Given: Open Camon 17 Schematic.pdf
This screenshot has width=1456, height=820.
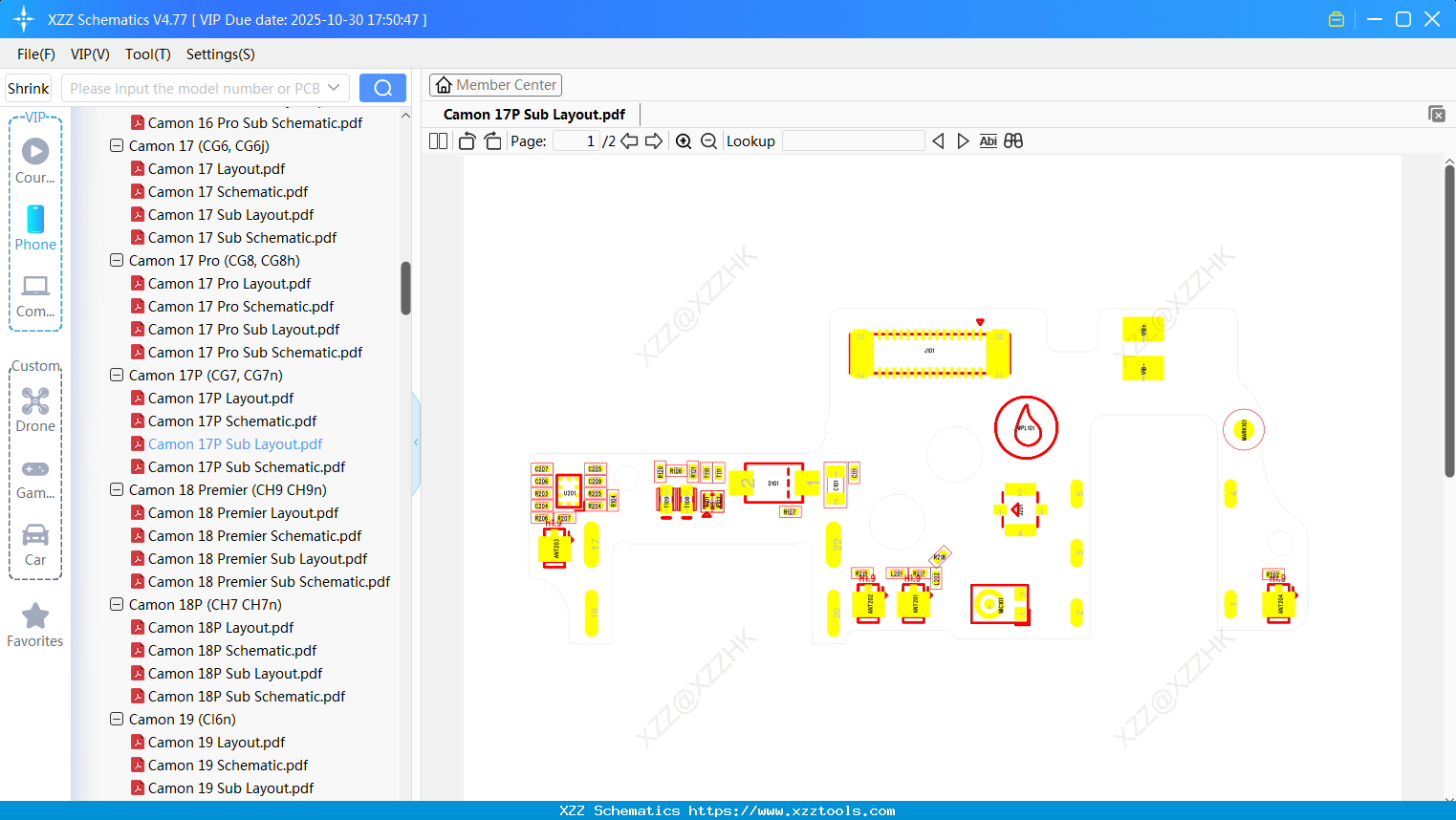Looking at the screenshot, I should pyautogui.click(x=228, y=191).
